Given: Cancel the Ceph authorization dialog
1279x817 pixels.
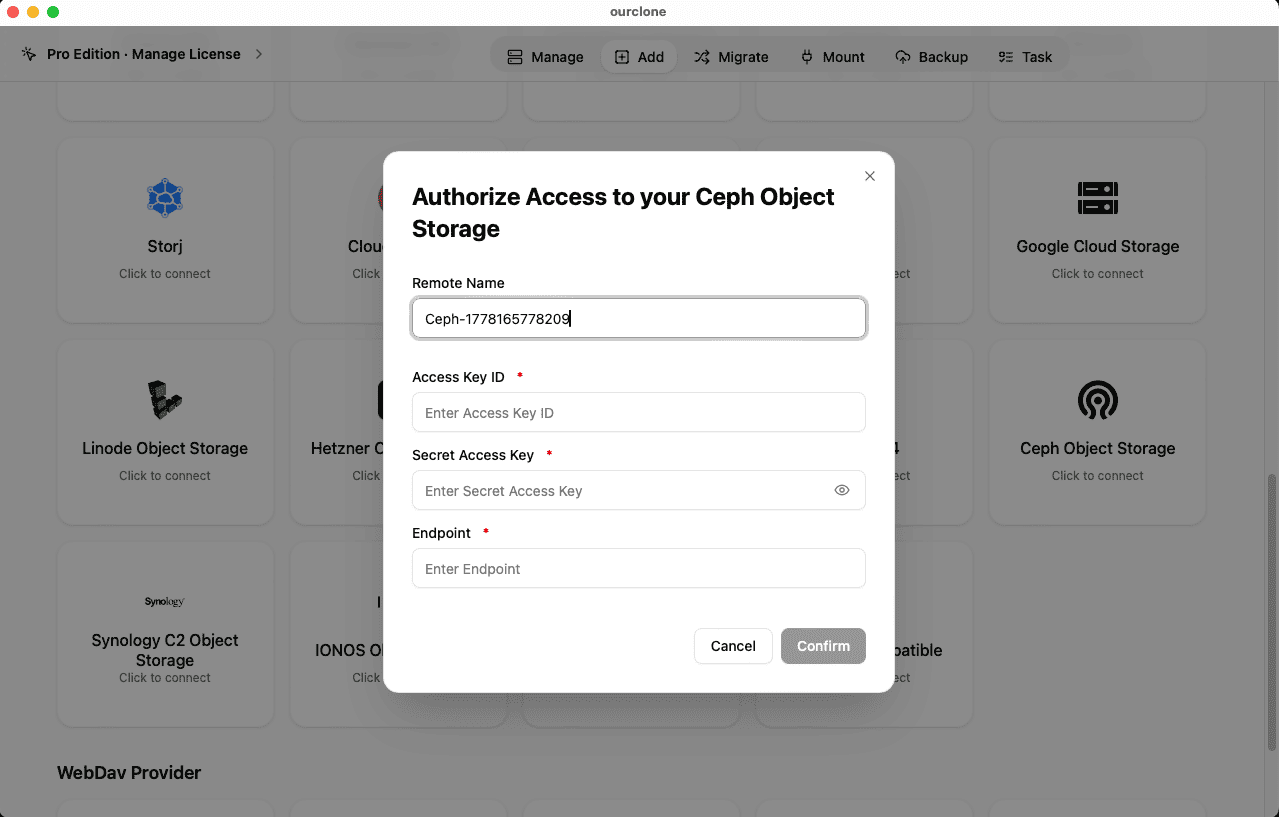Looking at the screenshot, I should tap(733, 646).
